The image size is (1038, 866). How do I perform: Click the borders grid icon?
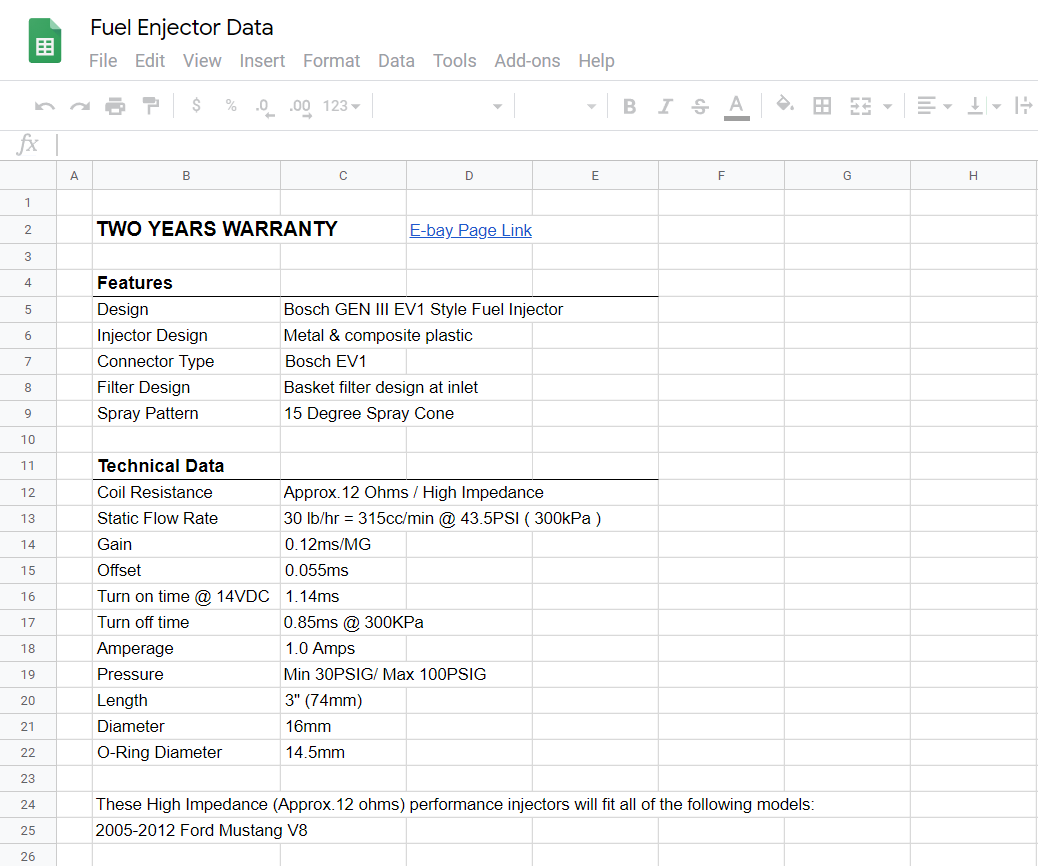tap(822, 106)
